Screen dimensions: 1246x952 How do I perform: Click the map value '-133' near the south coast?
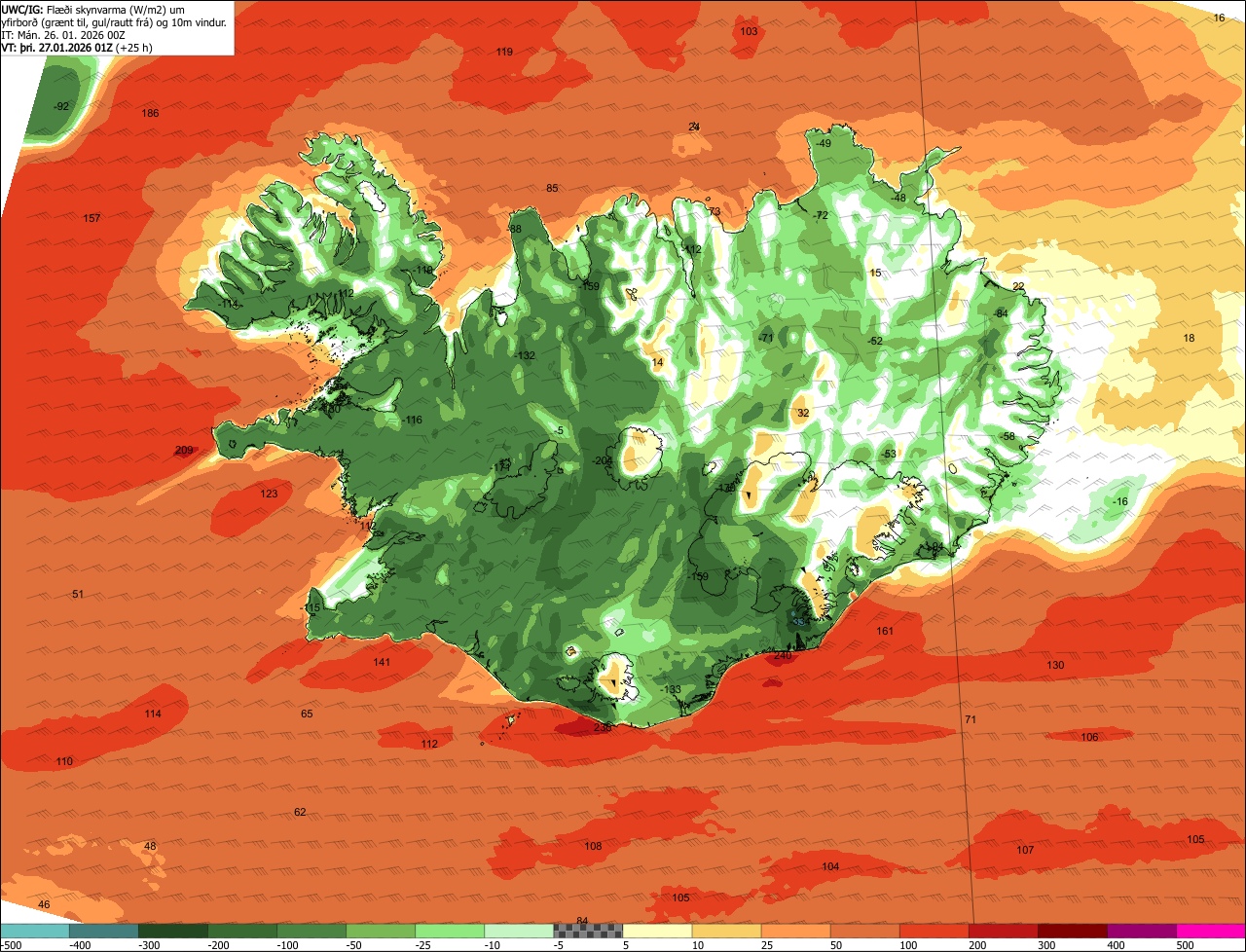(672, 690)
